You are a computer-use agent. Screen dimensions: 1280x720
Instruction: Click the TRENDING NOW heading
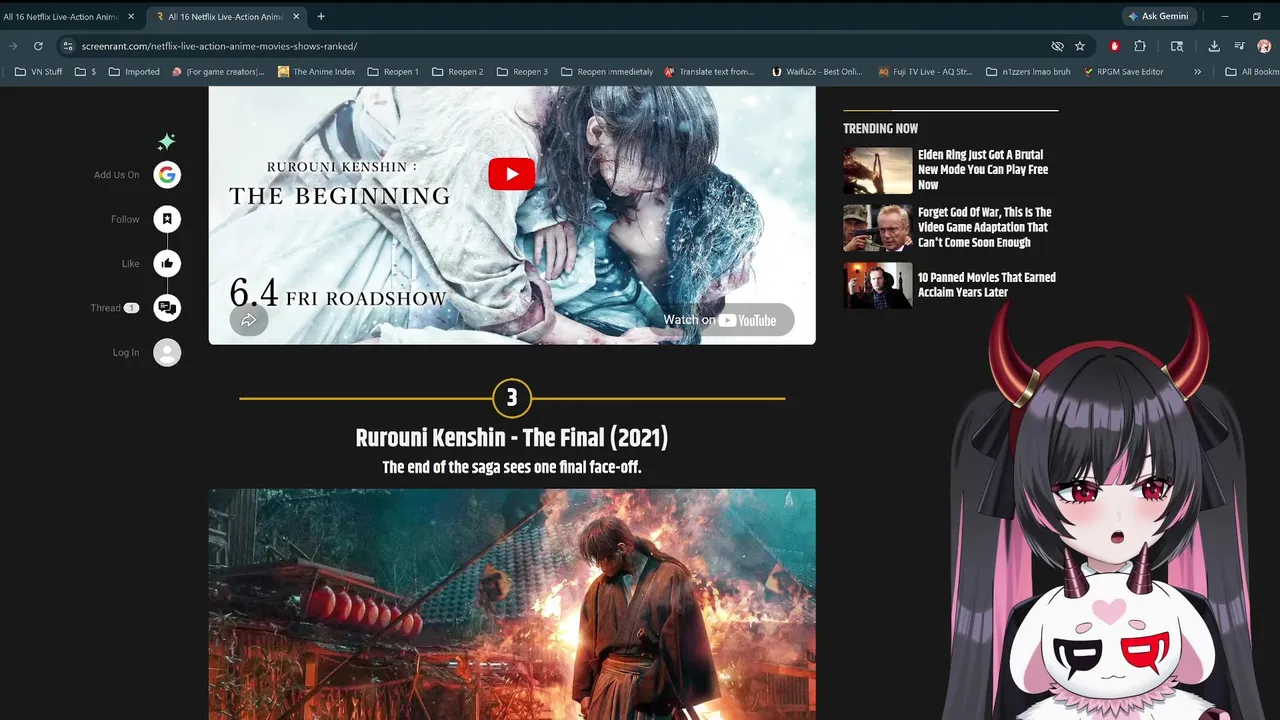pos(880,128)
